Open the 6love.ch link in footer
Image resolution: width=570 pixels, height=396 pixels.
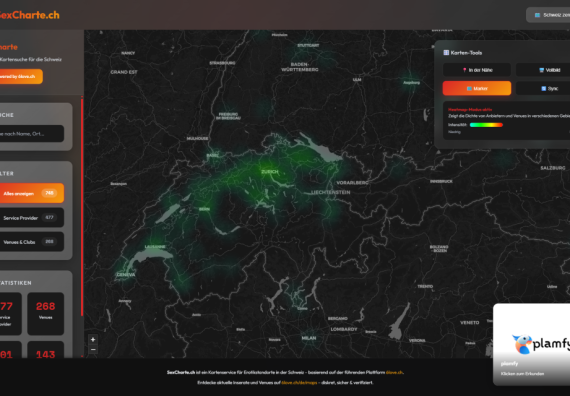[x=394, y=372]
